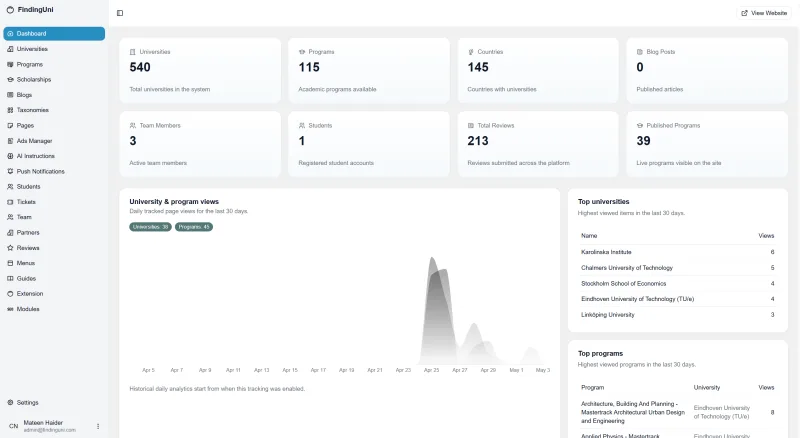Click the Partners sidebar icon
Screen dimensions: 800x438
point(10,233)
